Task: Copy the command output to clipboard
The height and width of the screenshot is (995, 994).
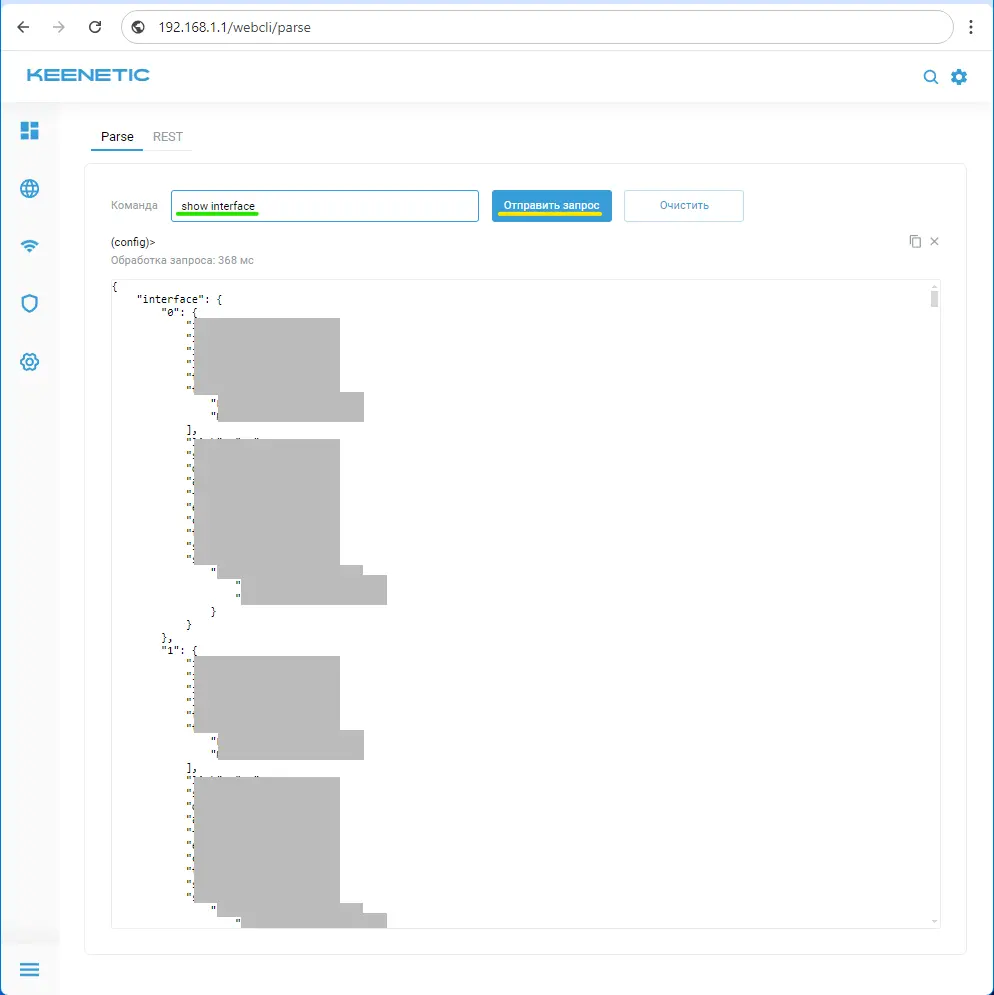Action: (914, 242)
